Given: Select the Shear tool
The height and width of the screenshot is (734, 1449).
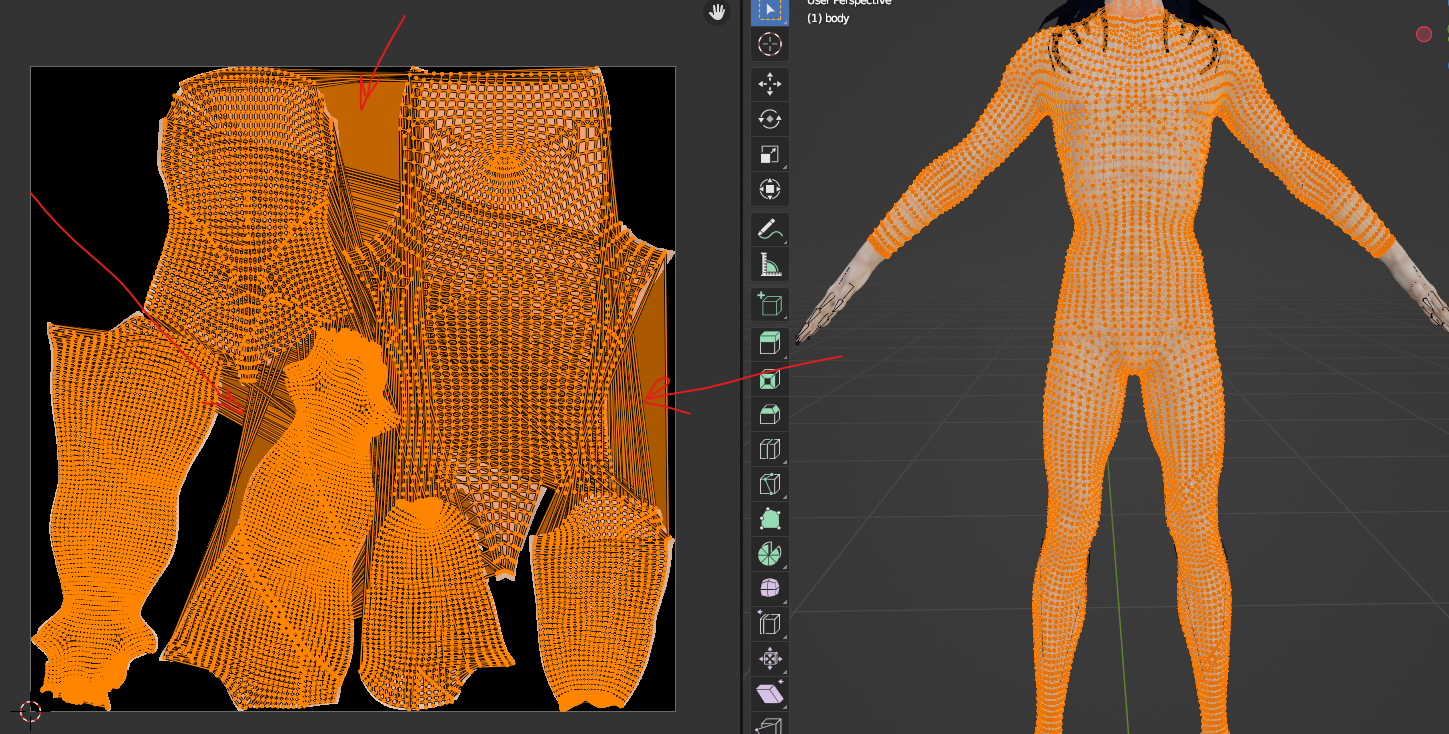Looking at the screenshot, I should tap(769, 692).
